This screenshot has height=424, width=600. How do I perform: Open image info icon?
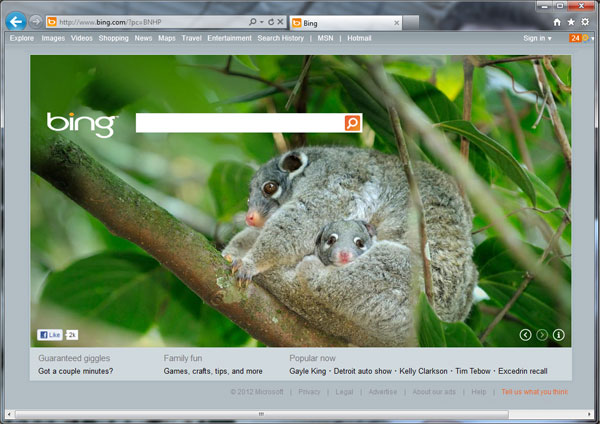558,335
